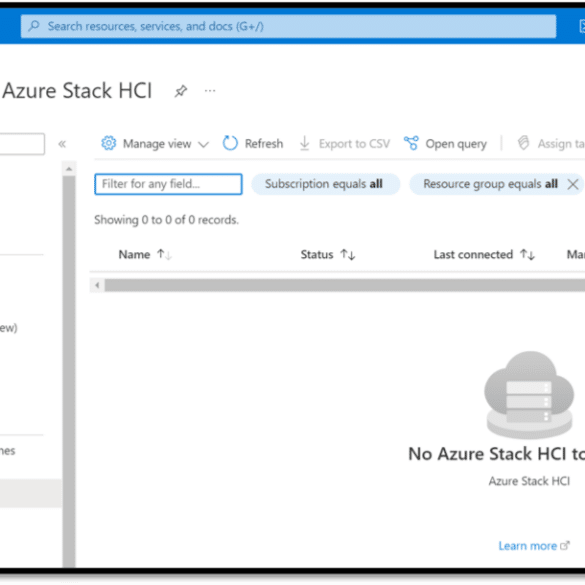Click 'Showing 0 to 0 of 0 records.'
This screenshot has height=585, width=585.
click(x=166, y=220)
